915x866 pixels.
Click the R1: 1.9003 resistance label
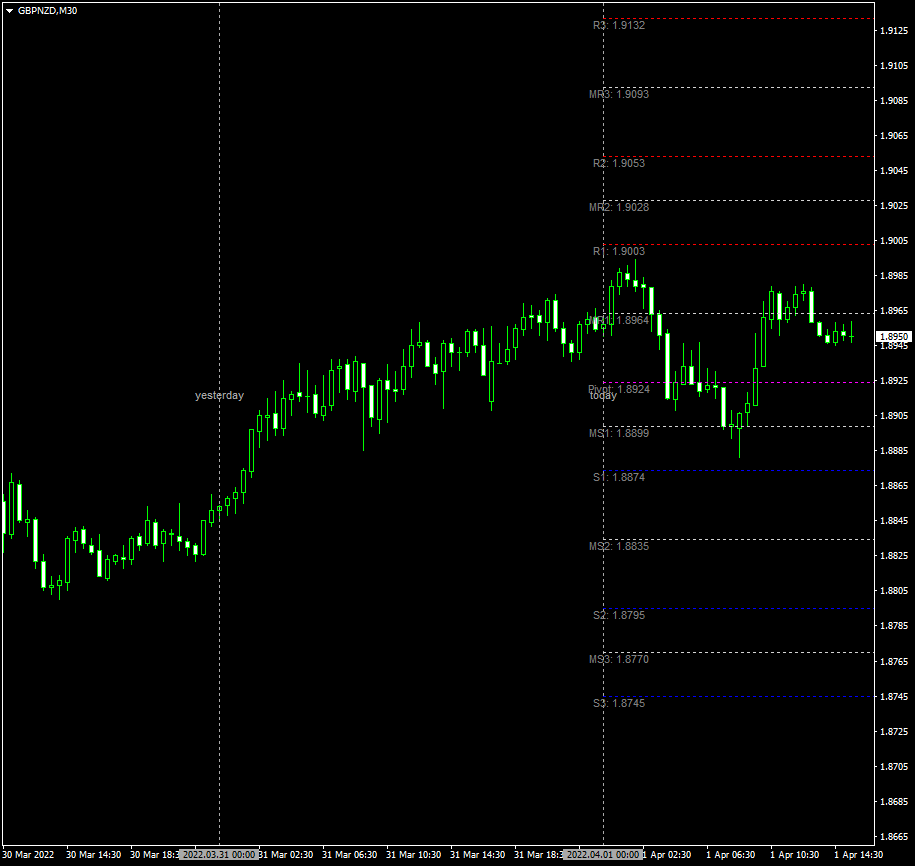[618, 251]
